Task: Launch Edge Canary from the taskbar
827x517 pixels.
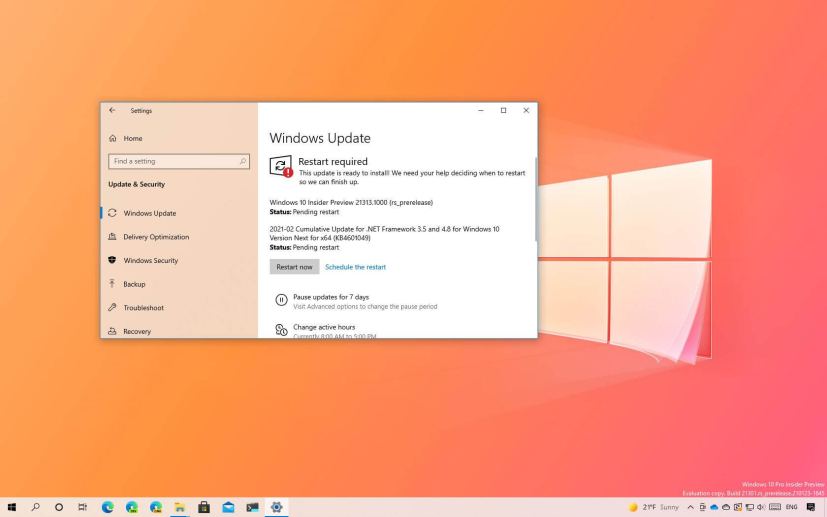Action: 156,508
